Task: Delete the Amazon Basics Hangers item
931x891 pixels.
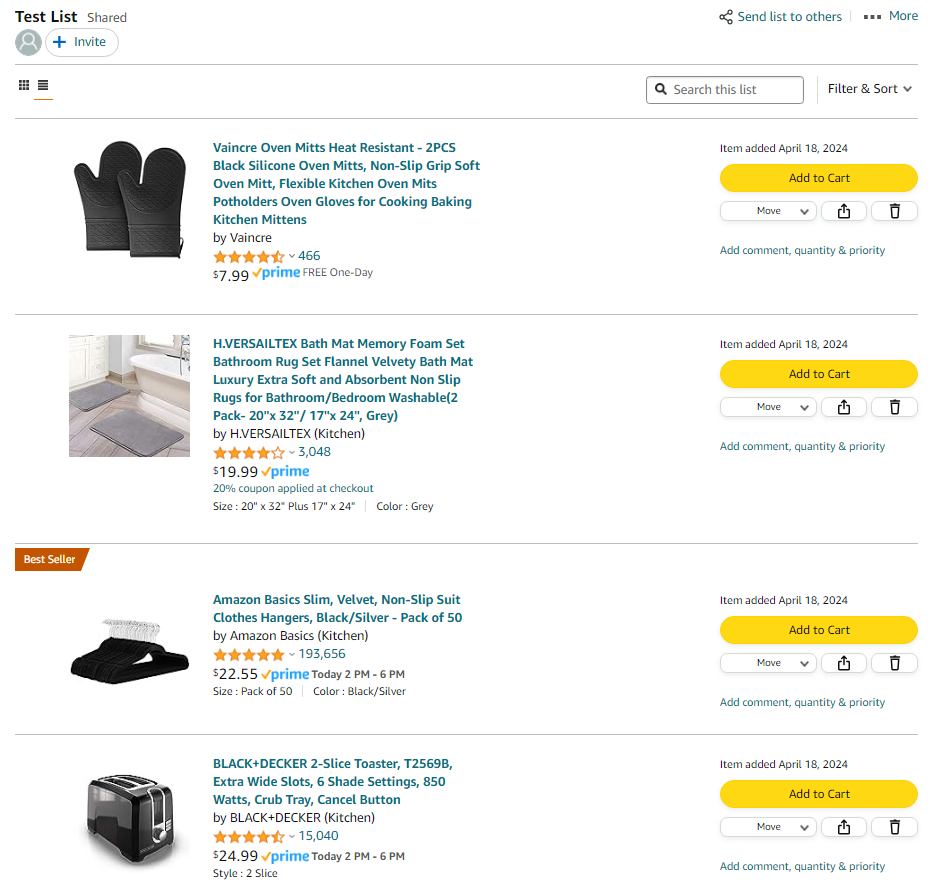Action: point(894,663)
